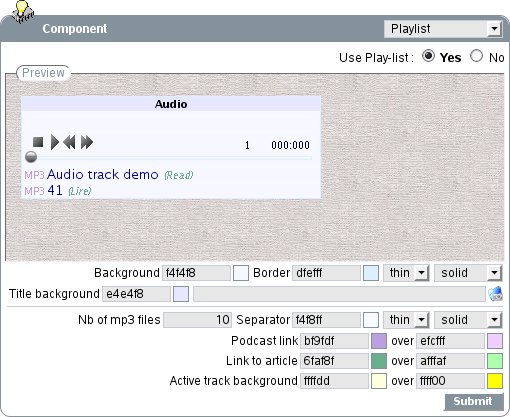
Task: Click the audio progress slider knob
Action: pyautogui.click(x=31, y=157)
